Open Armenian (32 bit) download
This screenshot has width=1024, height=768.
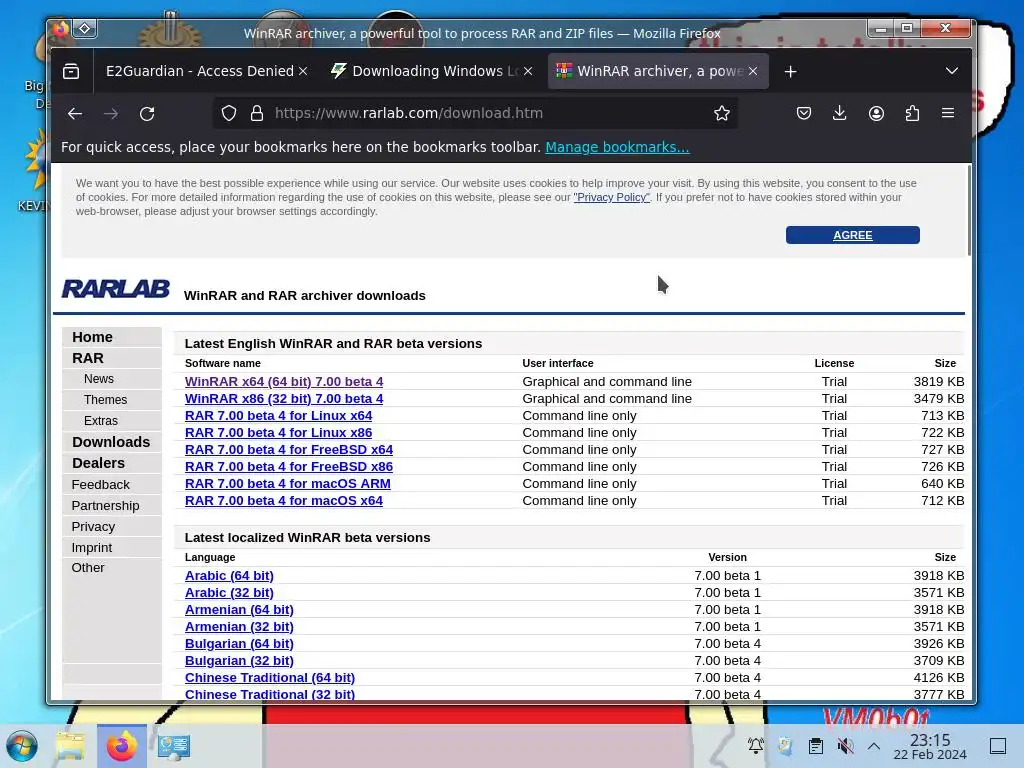pyautogui.click(x=239, y=626)
